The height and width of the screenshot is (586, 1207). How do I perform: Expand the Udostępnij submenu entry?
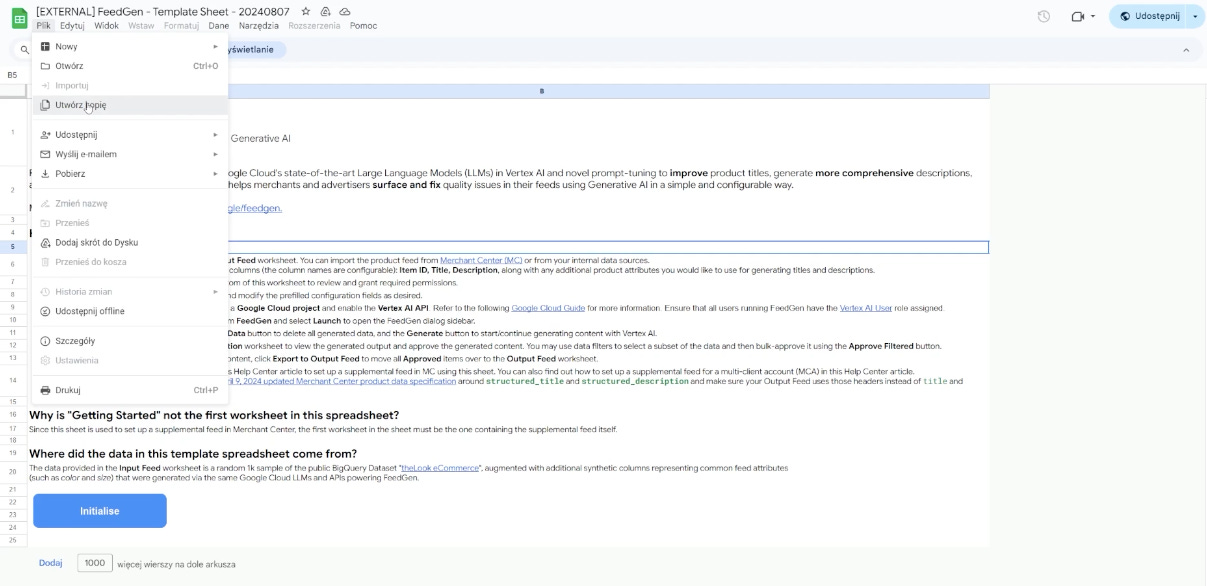(130, 135)
